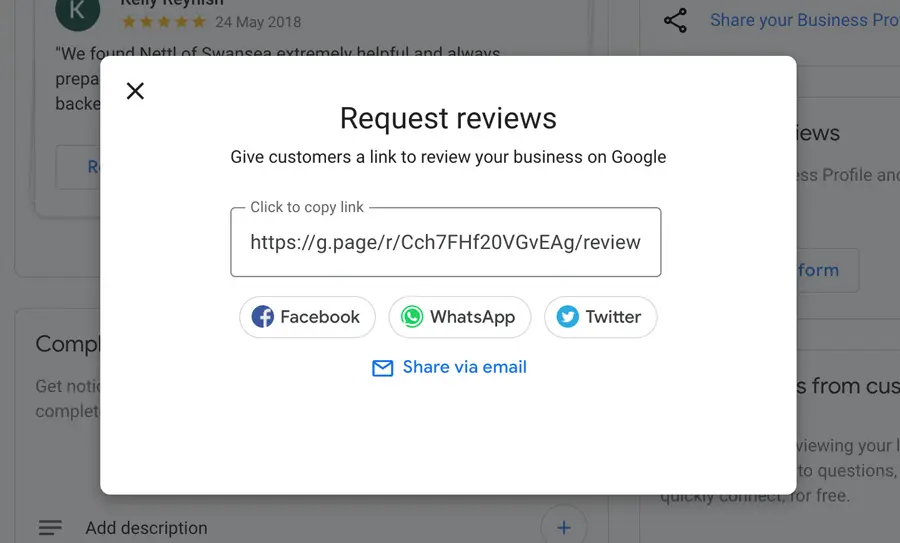Click the five-star rating on review
Viewport: 900px width, 543px height.
point(164,21)
